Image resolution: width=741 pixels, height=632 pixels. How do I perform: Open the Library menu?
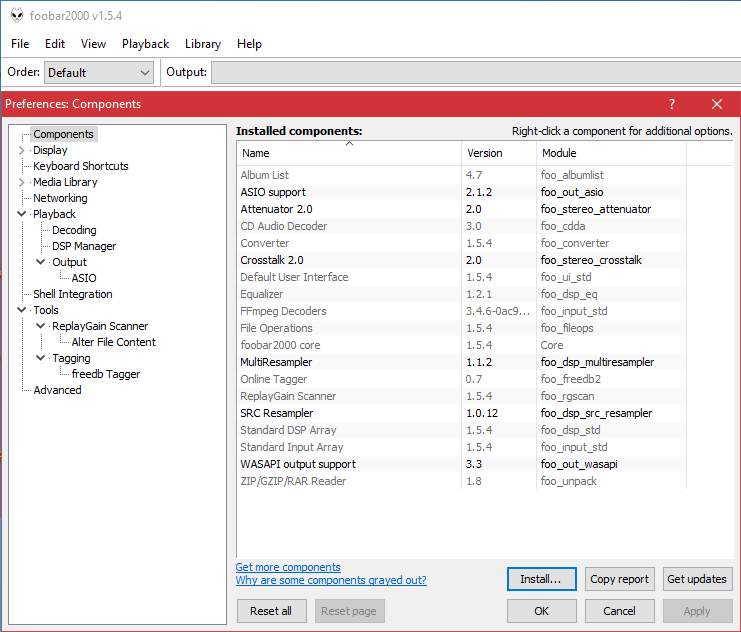(x=203, y=44)
